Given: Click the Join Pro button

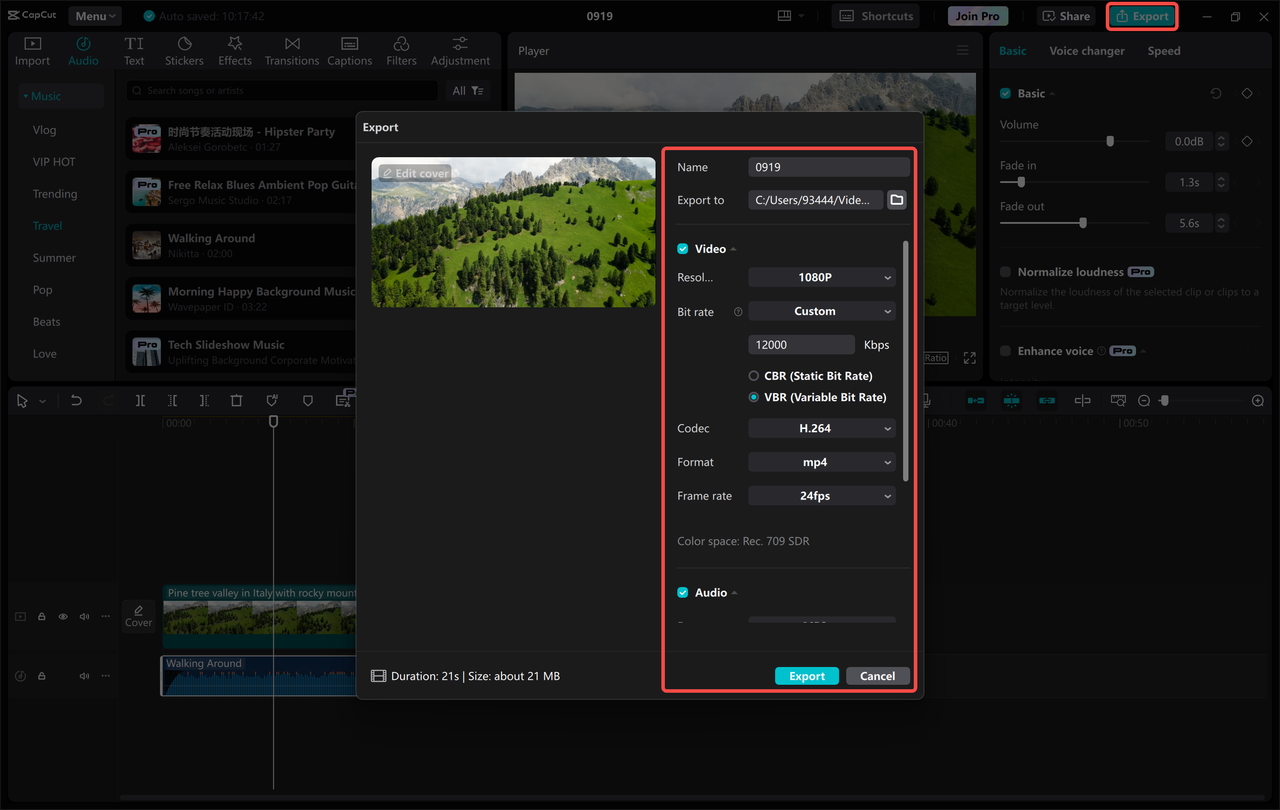Looking at the screenshot, I should tap(977, 16).
